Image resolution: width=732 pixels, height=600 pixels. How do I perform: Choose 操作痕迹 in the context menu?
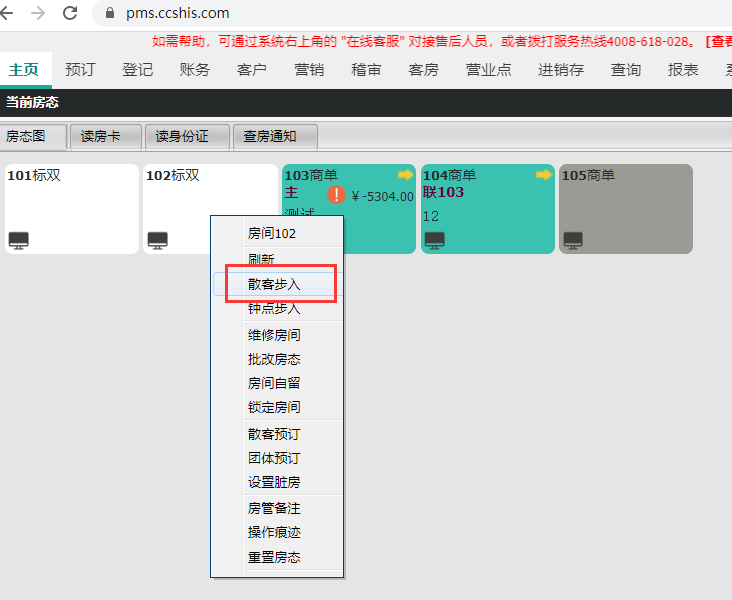(x=274, y=532)
